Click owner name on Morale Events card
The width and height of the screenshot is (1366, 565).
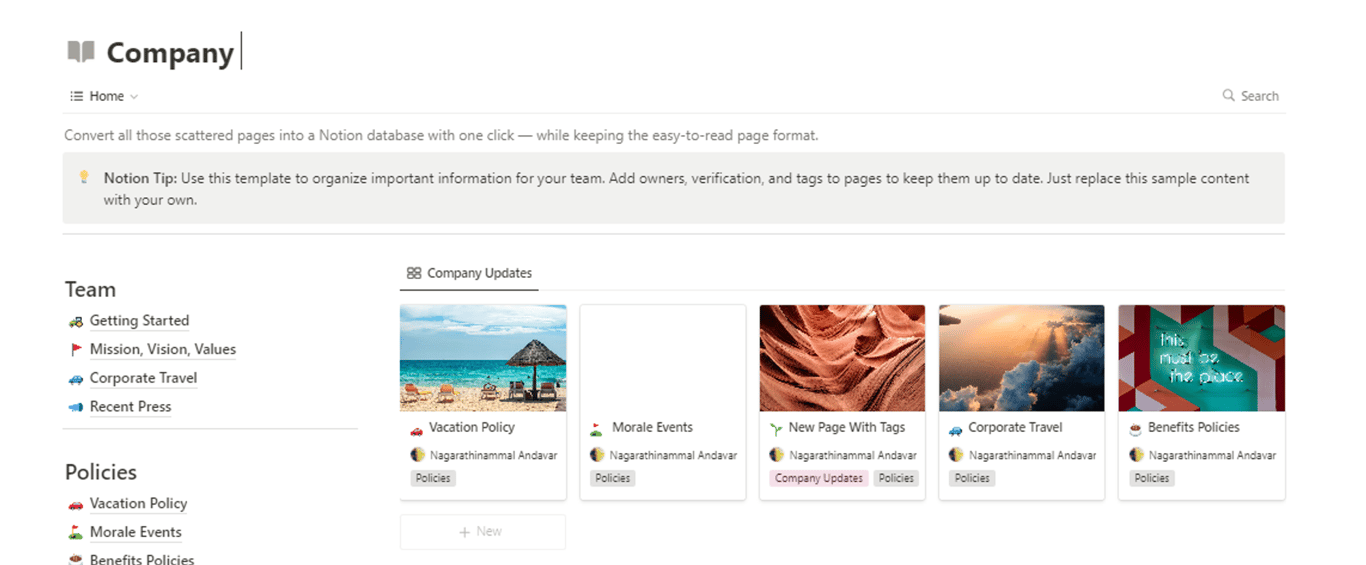[x=673, y=455]
